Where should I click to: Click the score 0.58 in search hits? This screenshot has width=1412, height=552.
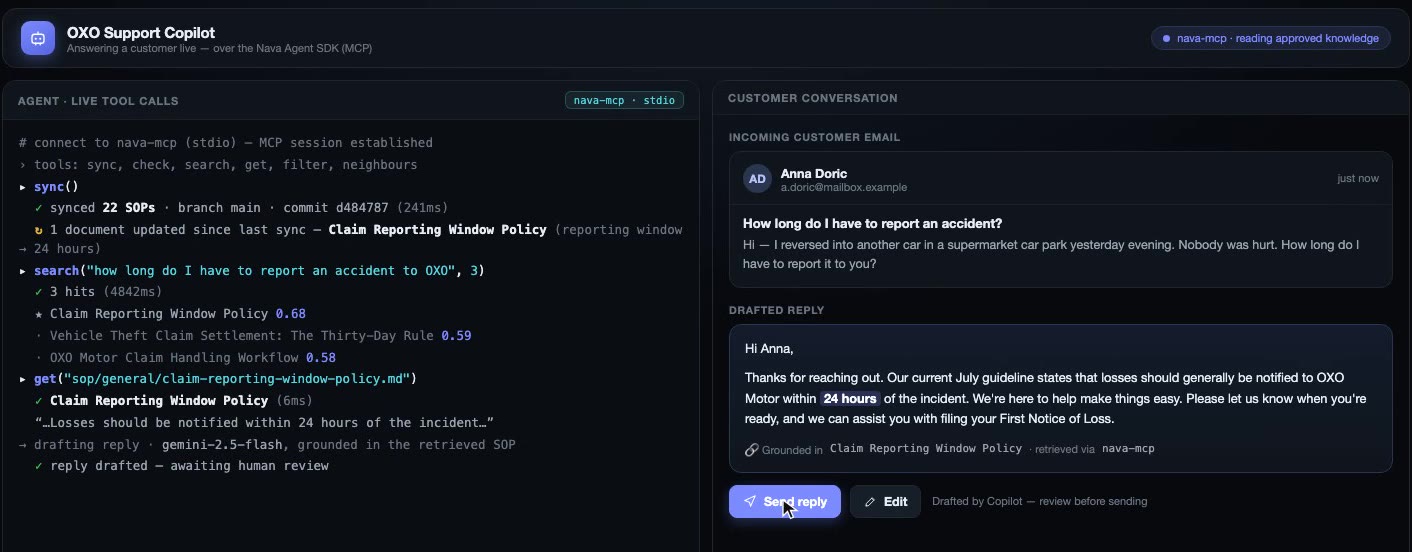coord(321,357)
